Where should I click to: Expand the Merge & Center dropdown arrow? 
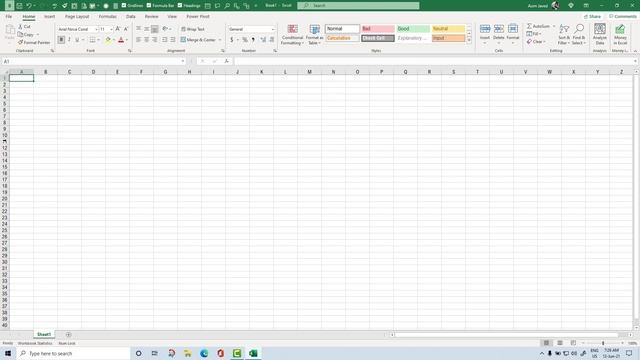[x=220, y=40]
